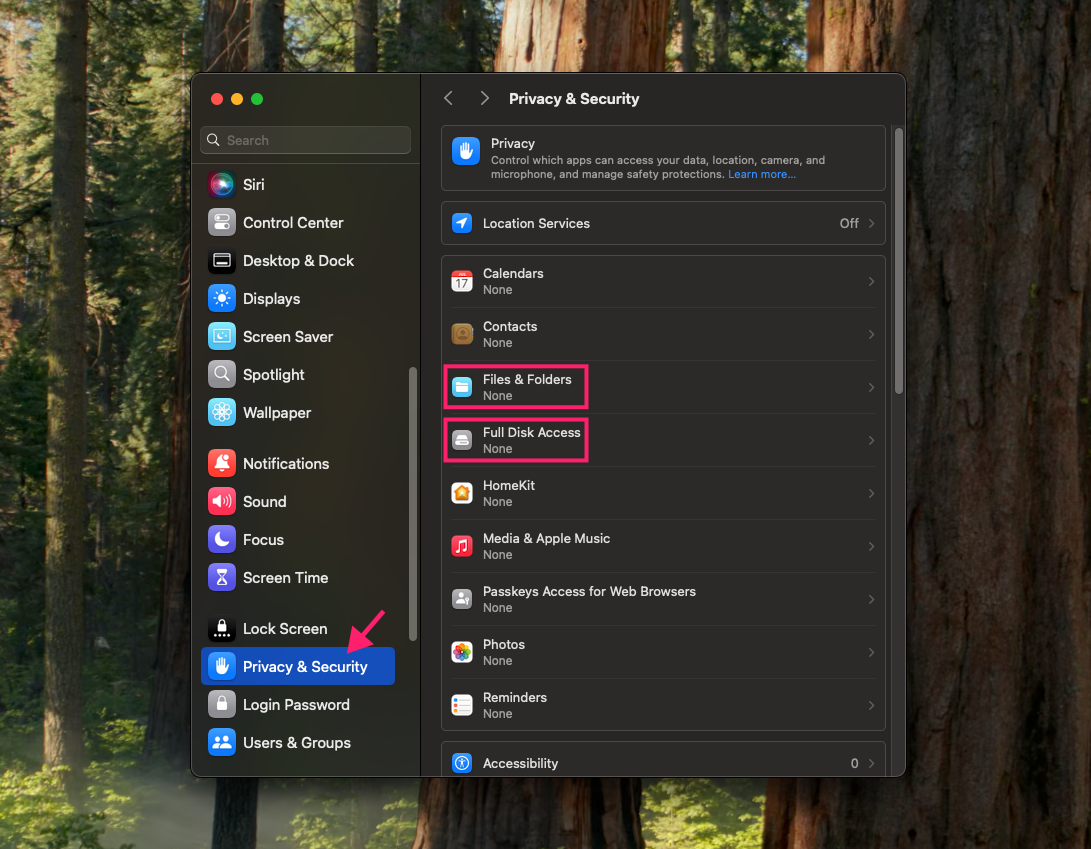Click the Privacy & Security hand icon in sidebar

pyautogui.click(x=221, y=666)
